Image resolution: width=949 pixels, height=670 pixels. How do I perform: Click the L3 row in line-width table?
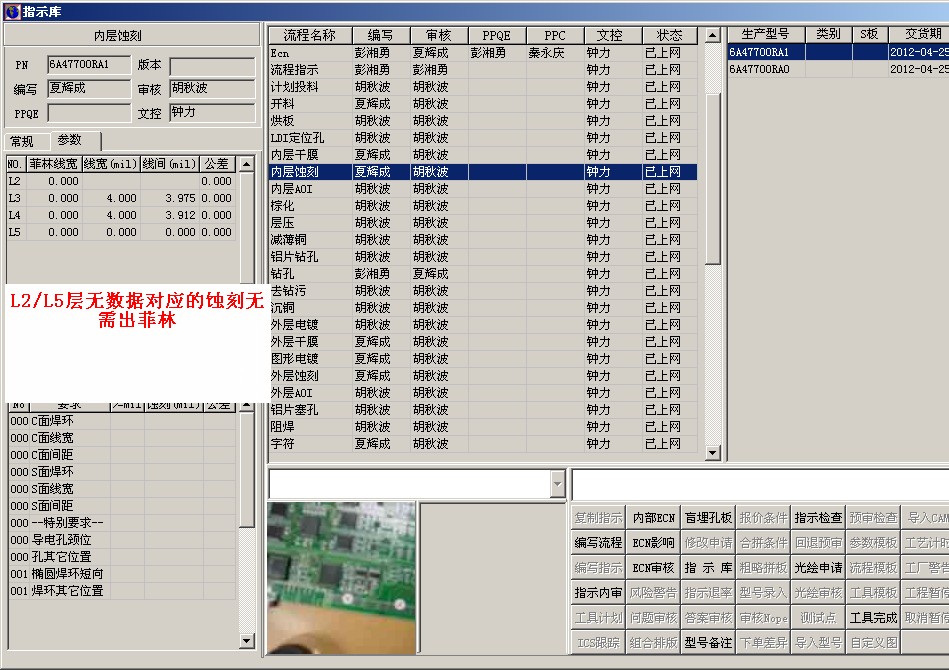click(120, 198)
